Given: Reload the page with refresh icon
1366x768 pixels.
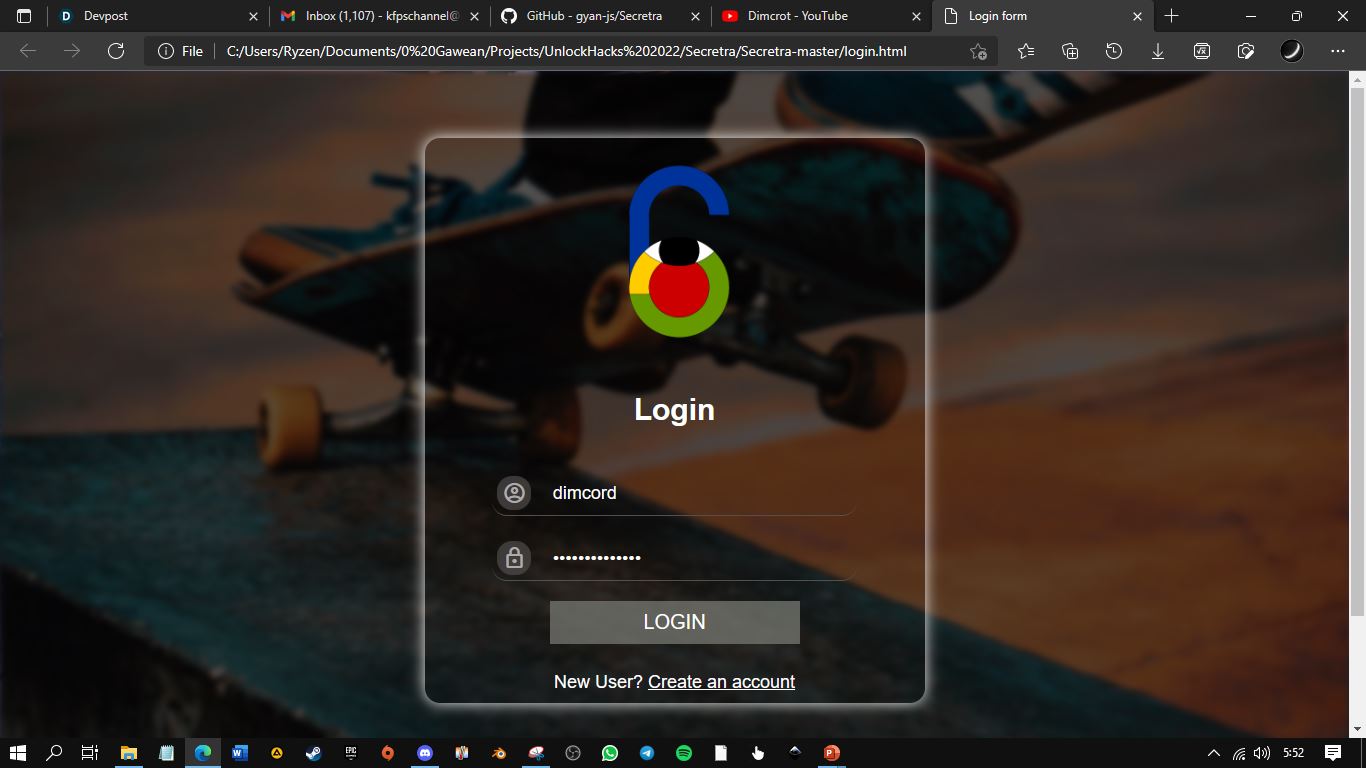Looking at the screenshot, I should 116,51.
